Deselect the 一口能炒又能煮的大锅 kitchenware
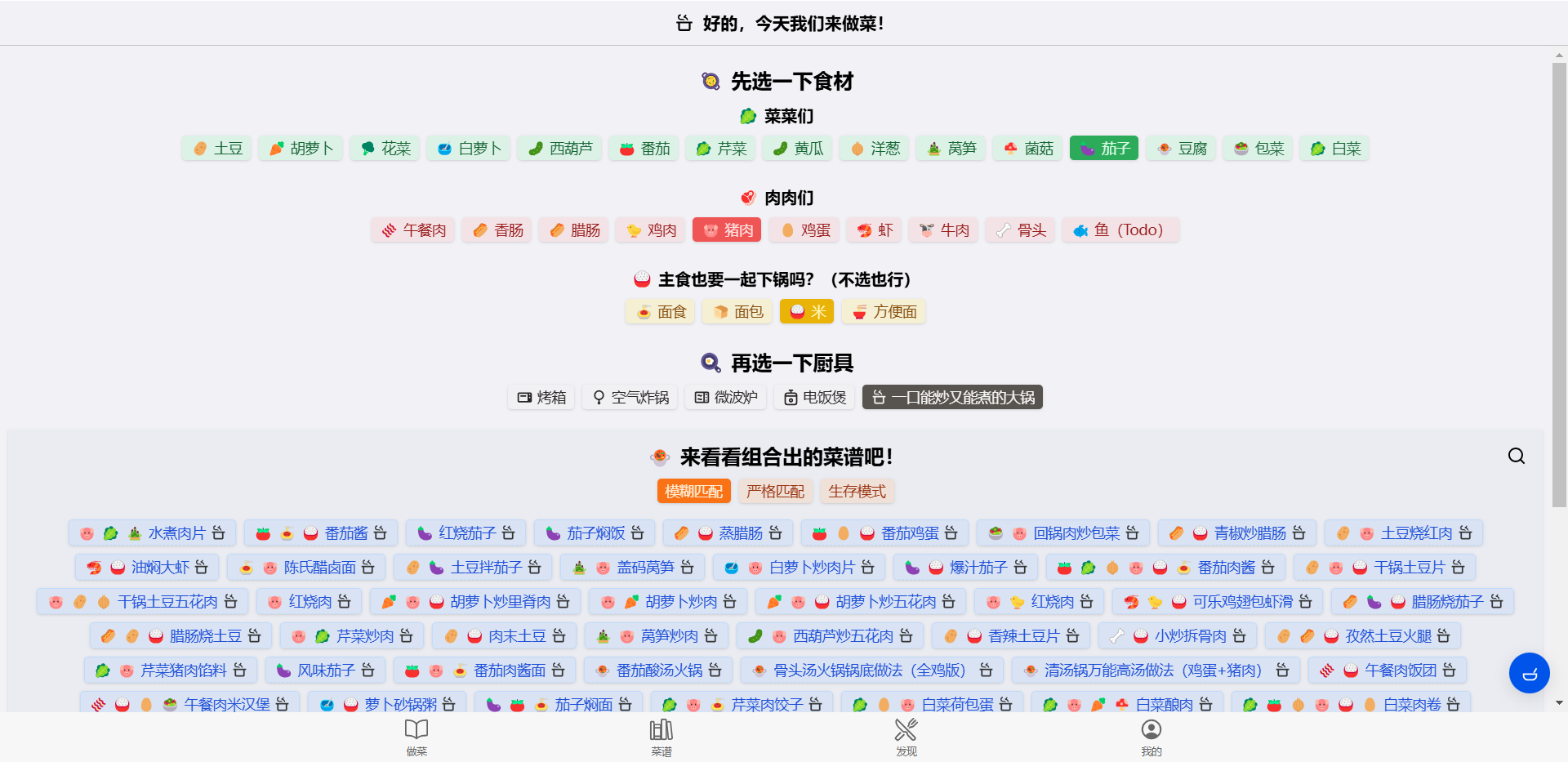 click(951, 397)
